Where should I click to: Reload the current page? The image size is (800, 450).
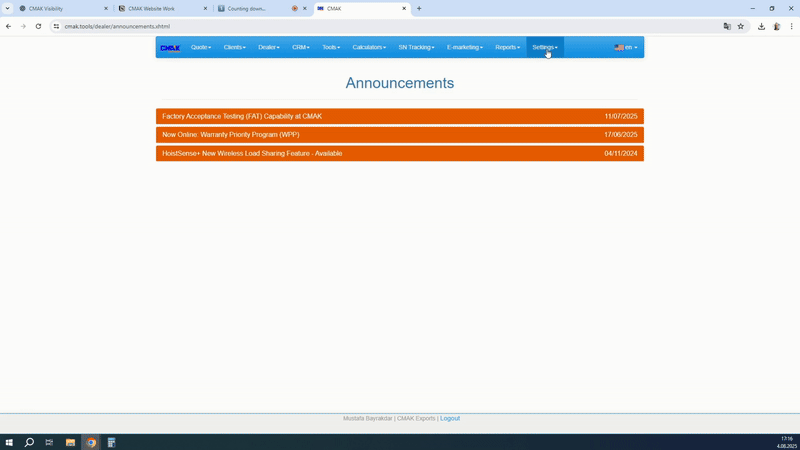click(x=38, y=27)
